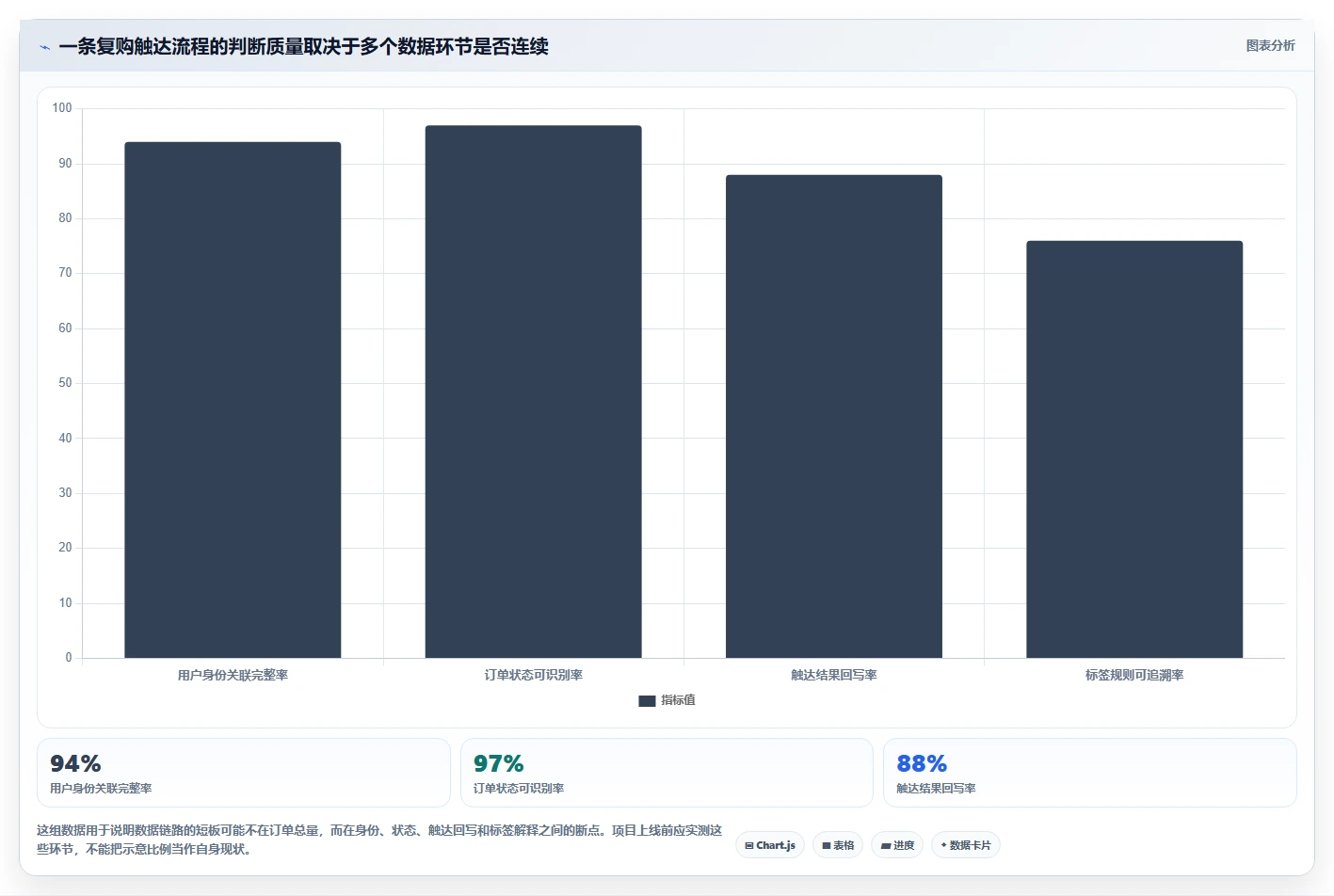This screenshot has height=896, width=1334.
Task: Click the title 一条复购触达流程的判断质量
Action: pos(303,46)
